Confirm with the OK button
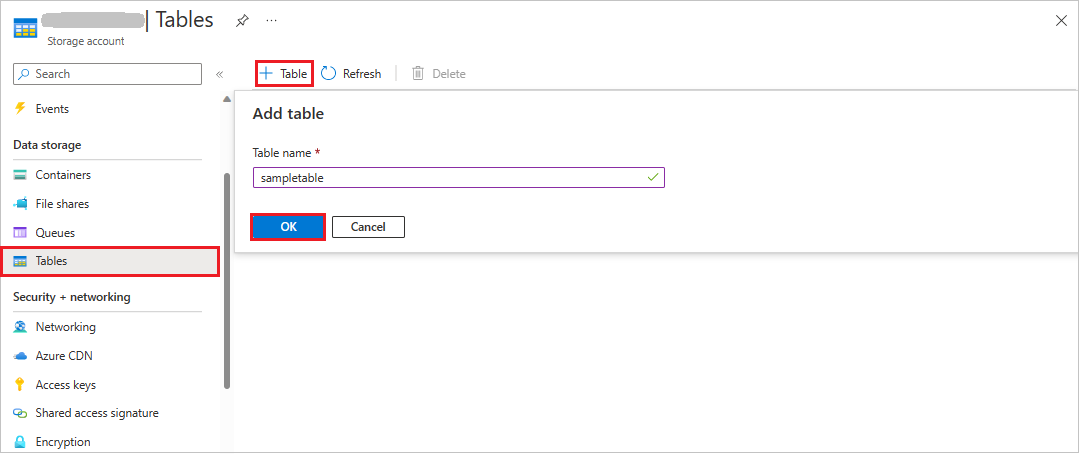This screenshot has width=1079, height=454. point(288,227)
